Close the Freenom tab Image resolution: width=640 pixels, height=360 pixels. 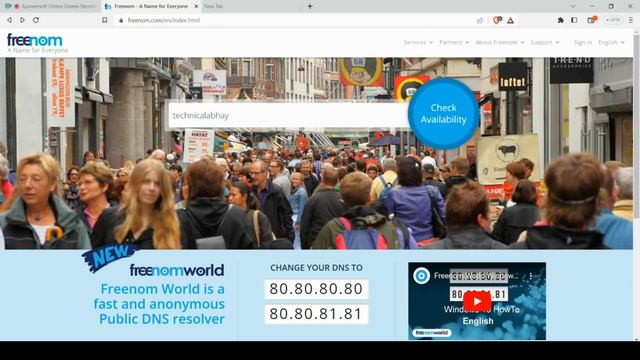[196, 6]
